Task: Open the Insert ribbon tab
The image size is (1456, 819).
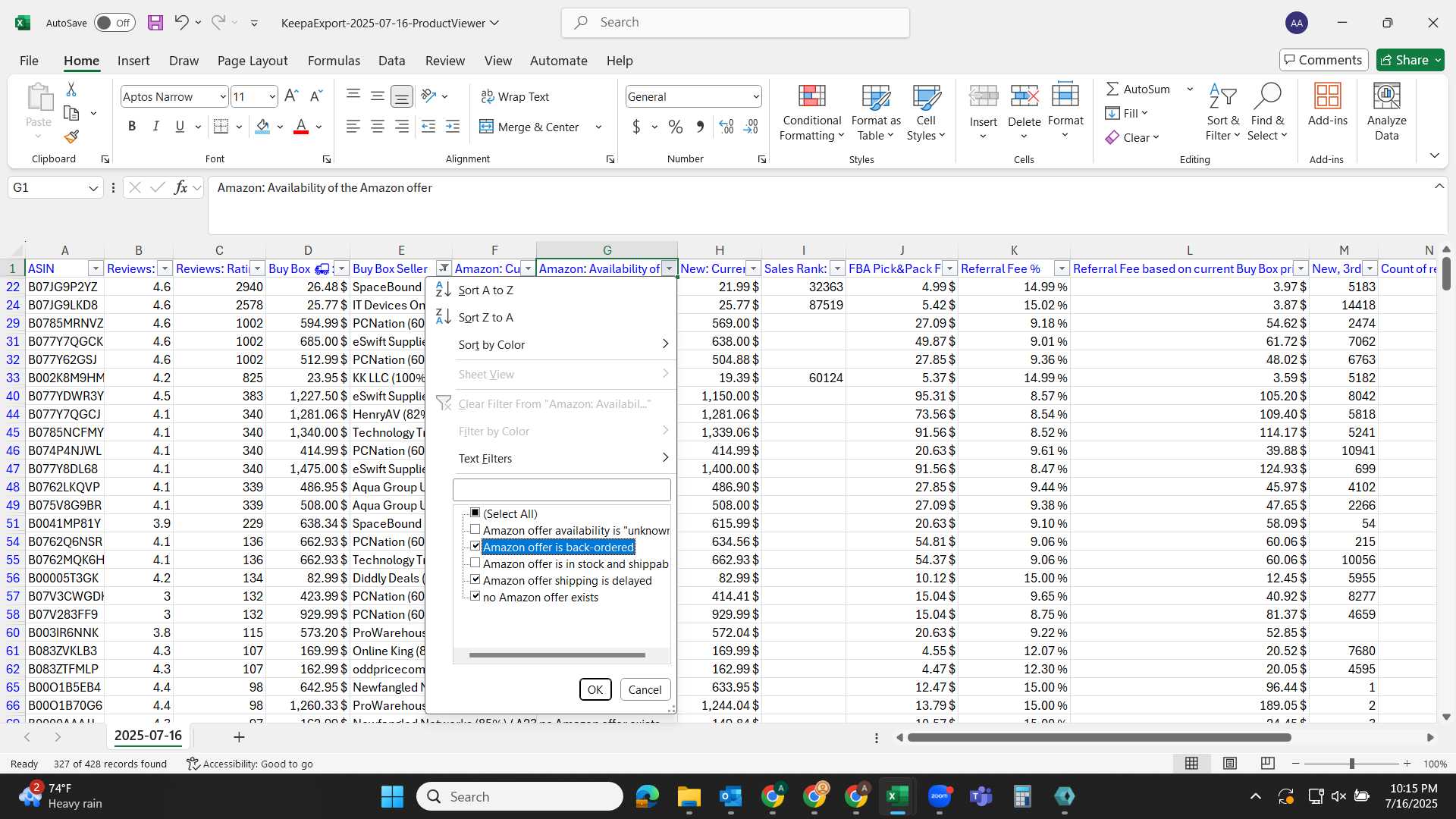Action: point(133,61)
